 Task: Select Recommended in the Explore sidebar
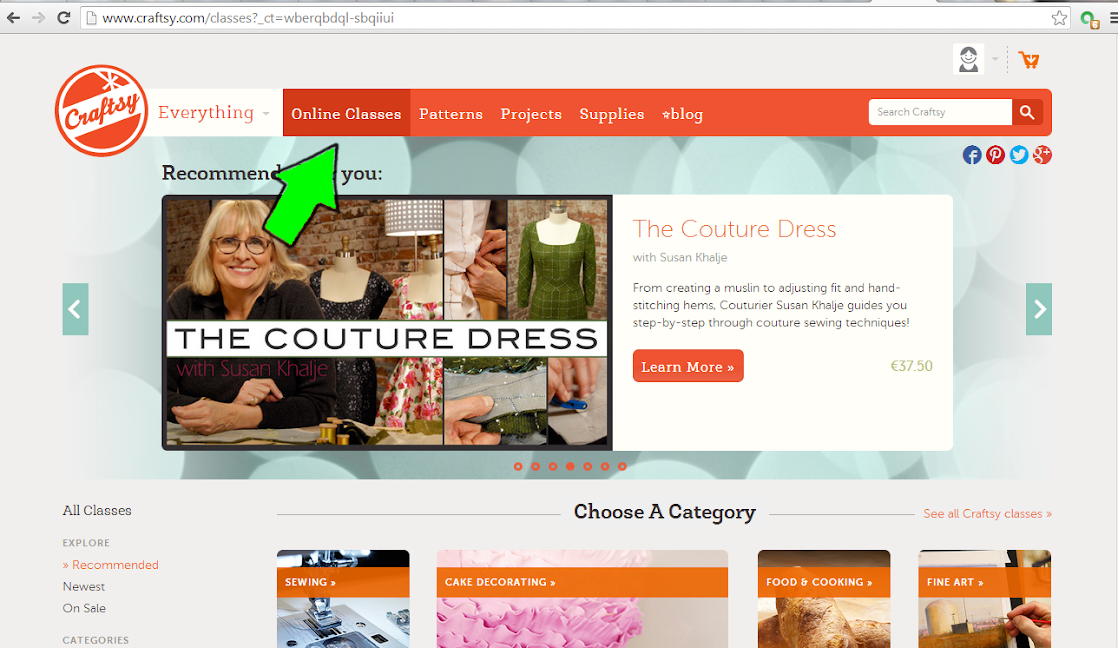pos(111,565)
